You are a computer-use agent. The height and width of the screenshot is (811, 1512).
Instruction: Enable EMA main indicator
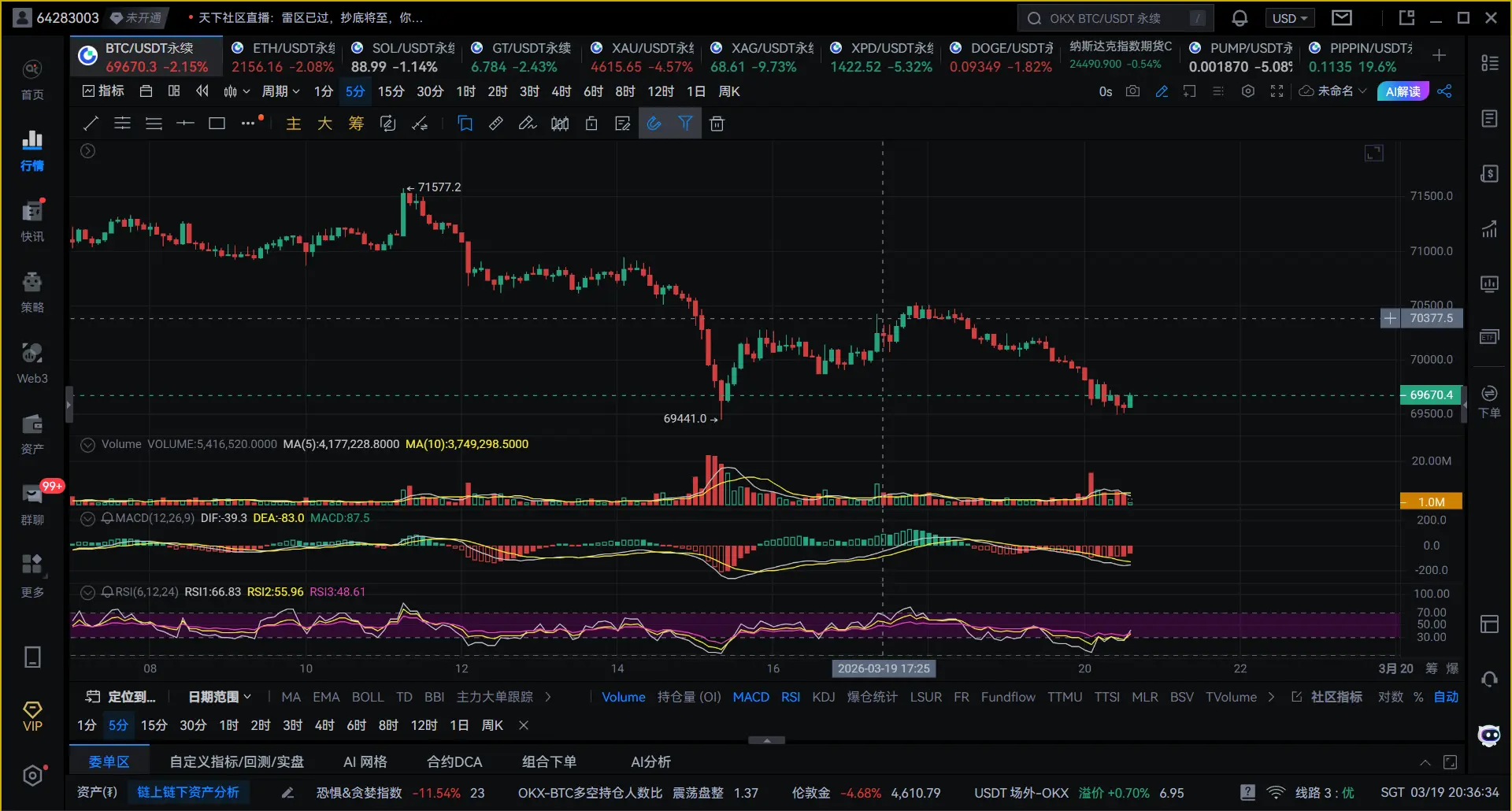point(326,697)
